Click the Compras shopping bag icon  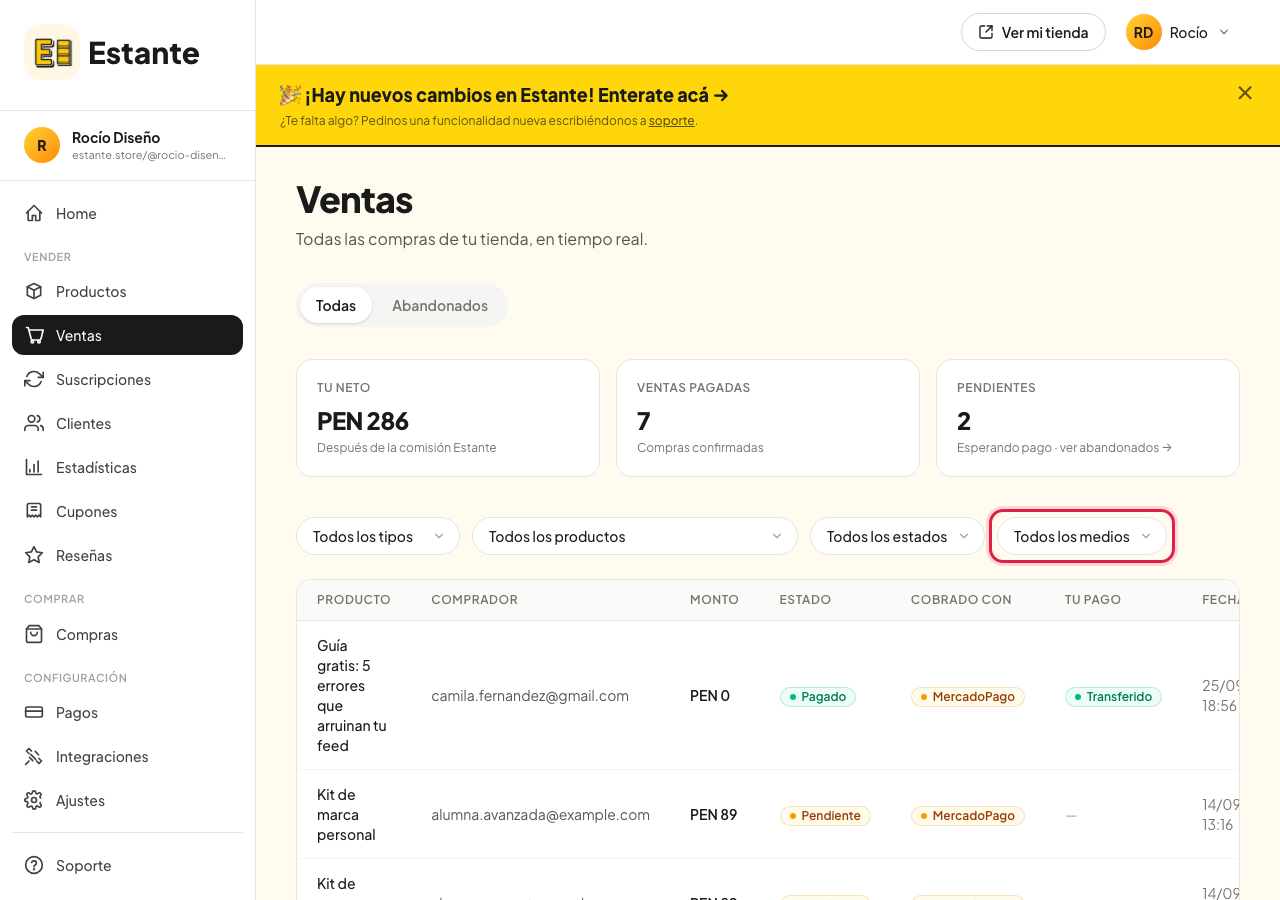point(34,634)
